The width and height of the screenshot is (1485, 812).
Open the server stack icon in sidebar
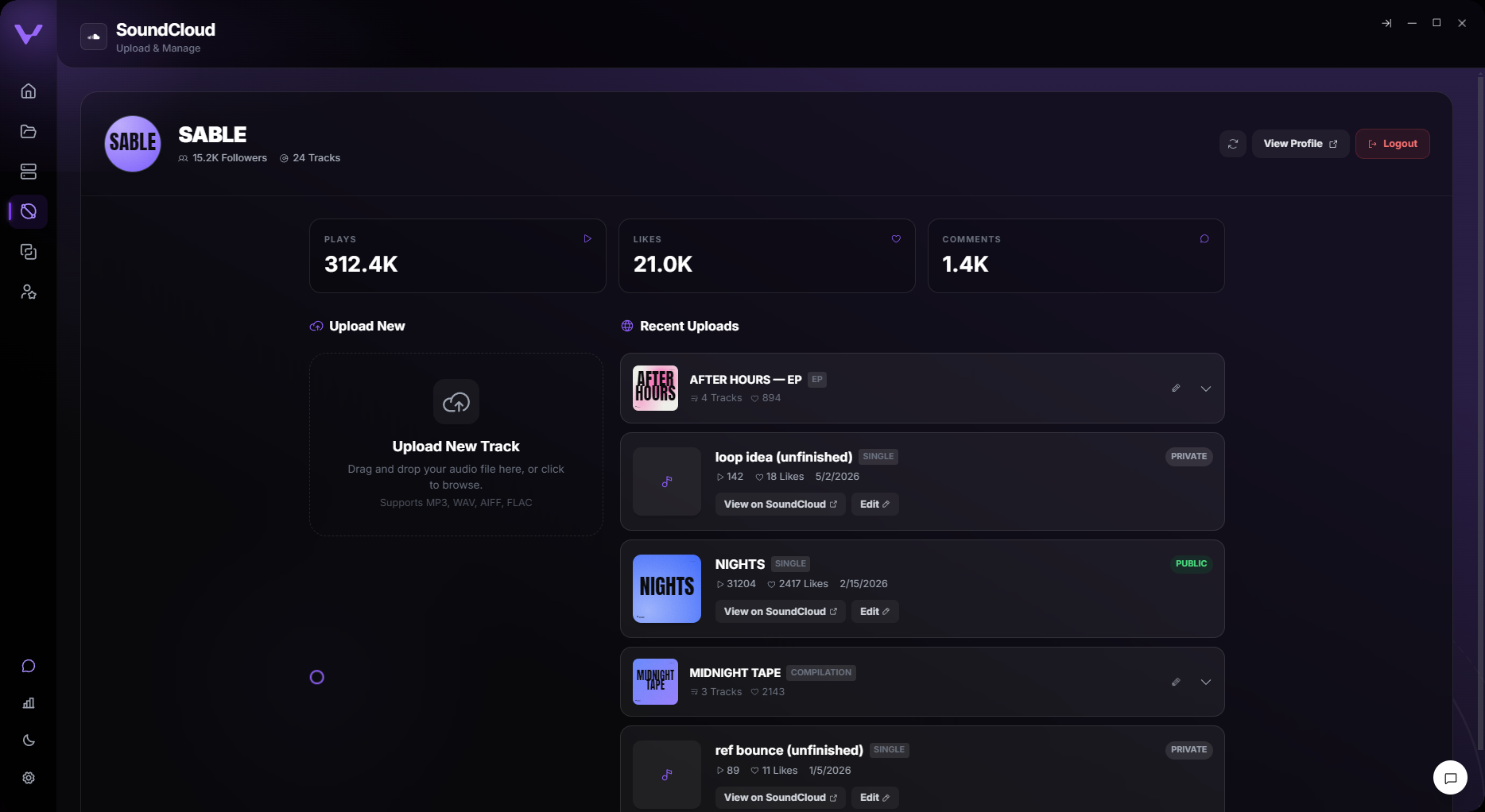[x=29, y=172]
